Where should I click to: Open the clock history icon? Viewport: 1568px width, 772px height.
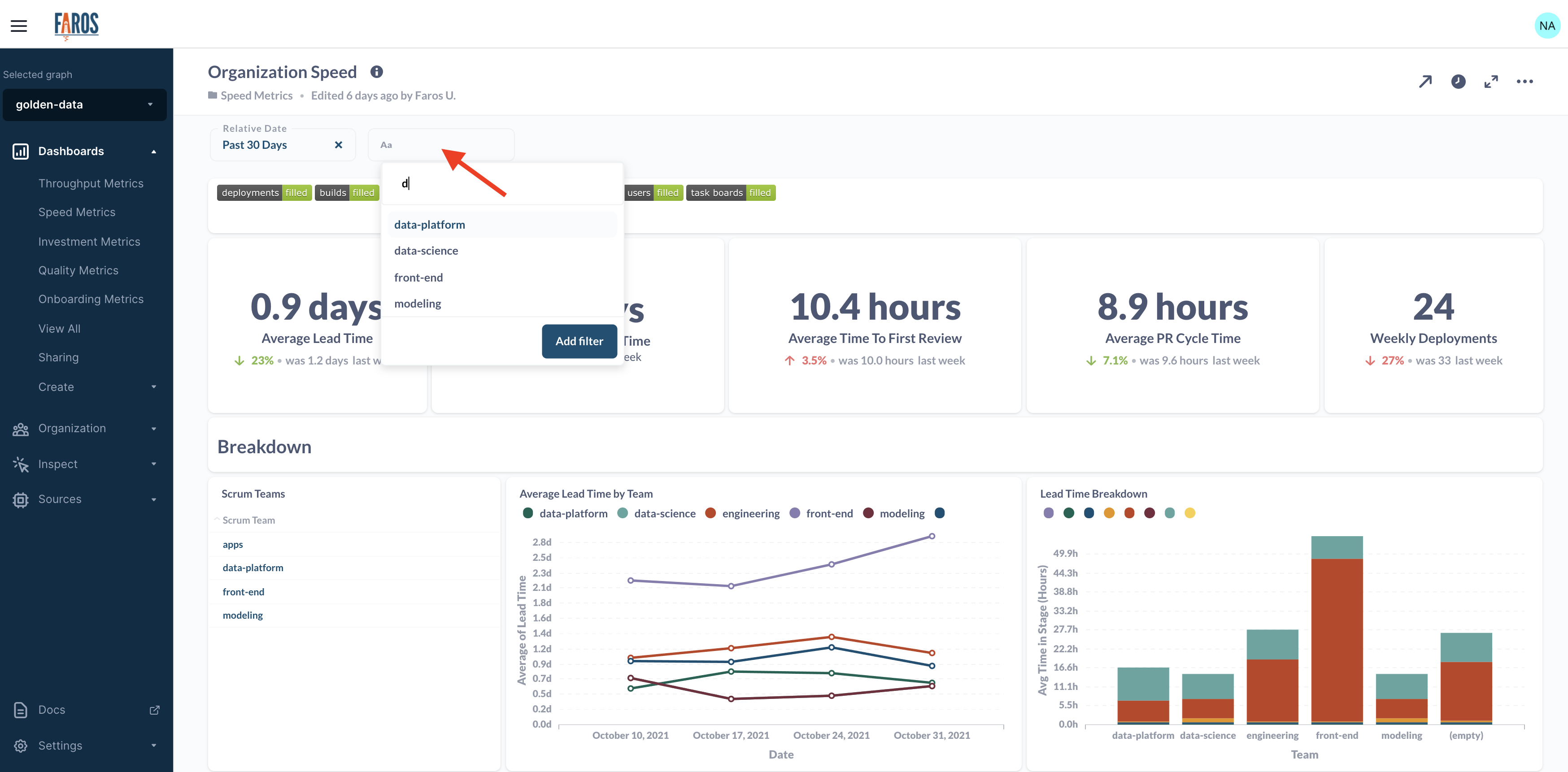1458,82
